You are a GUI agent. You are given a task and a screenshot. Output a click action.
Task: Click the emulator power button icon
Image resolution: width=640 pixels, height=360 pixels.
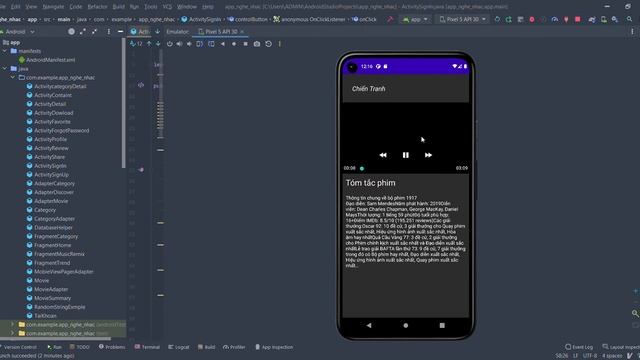pyautogui.click(x=169, y=44)
